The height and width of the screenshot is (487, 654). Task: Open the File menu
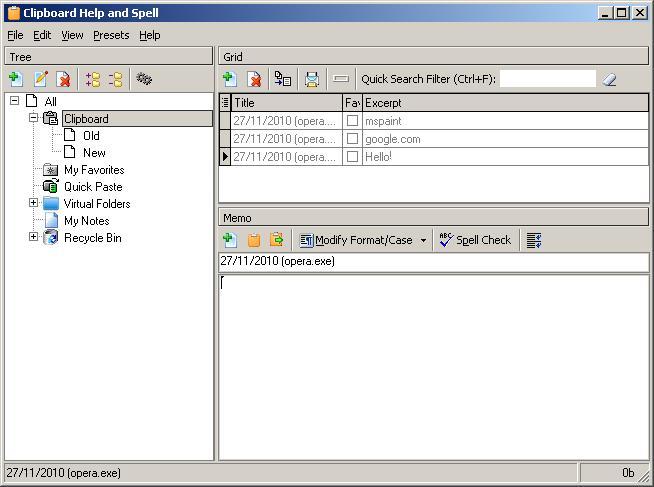[x=15, y=35]
